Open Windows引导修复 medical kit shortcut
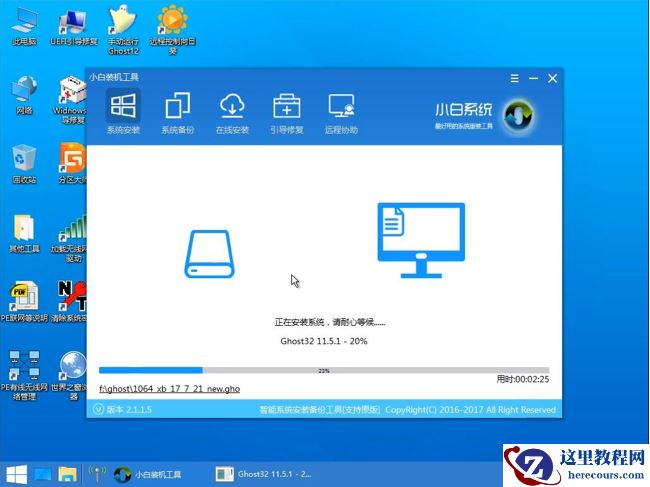 (x=70, y=99)
